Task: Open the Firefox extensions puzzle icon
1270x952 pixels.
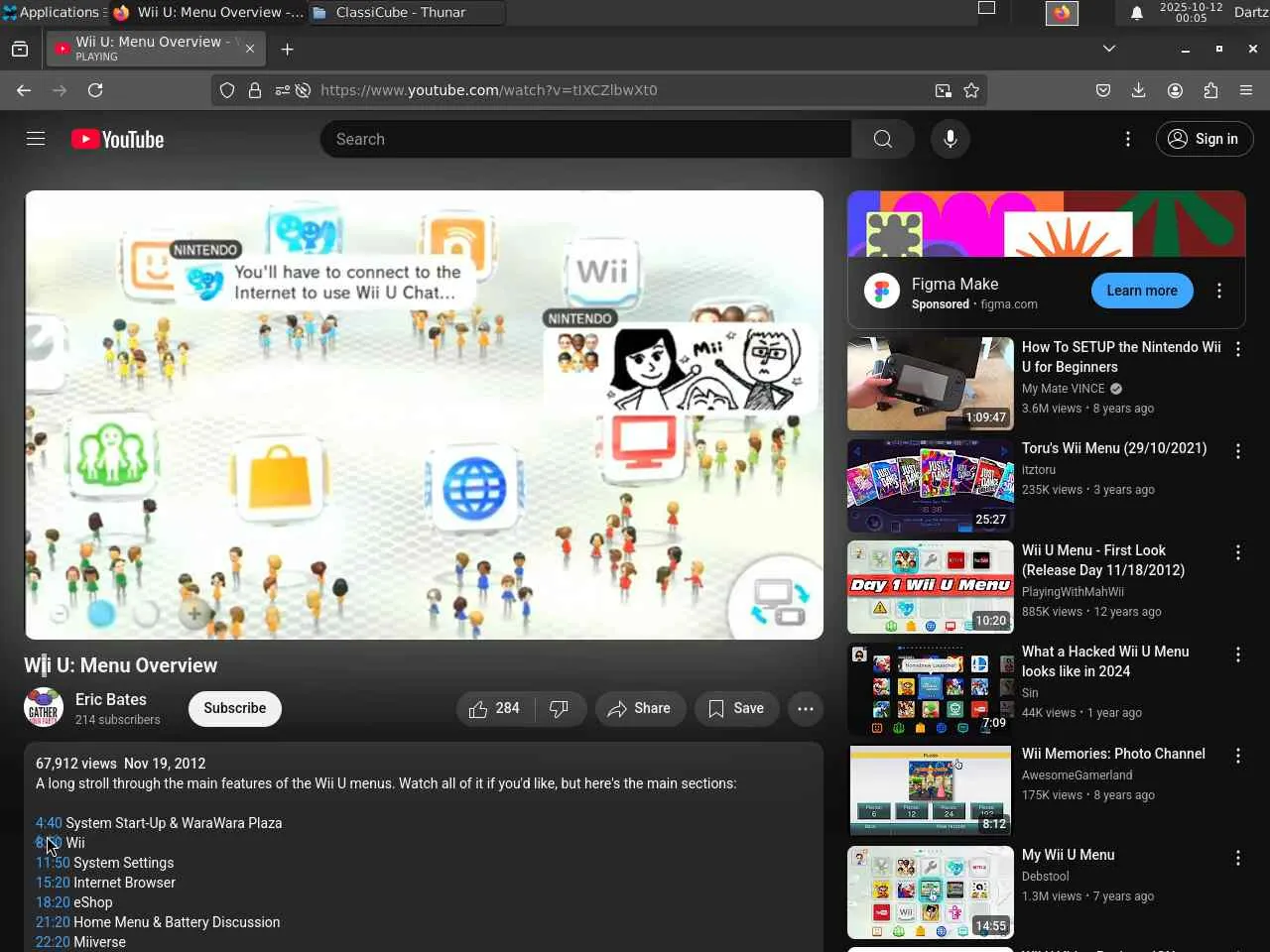Action: [x=1210, y=90]
